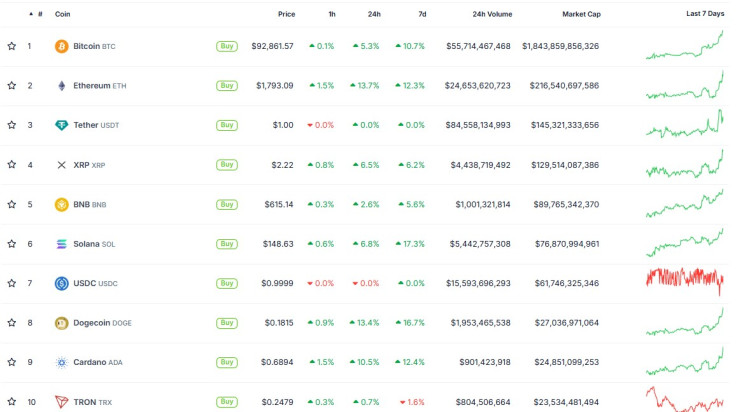Toggle the BNB watchlist star
This screenshot has width=736, height=412.
click(x=12, y=204)
